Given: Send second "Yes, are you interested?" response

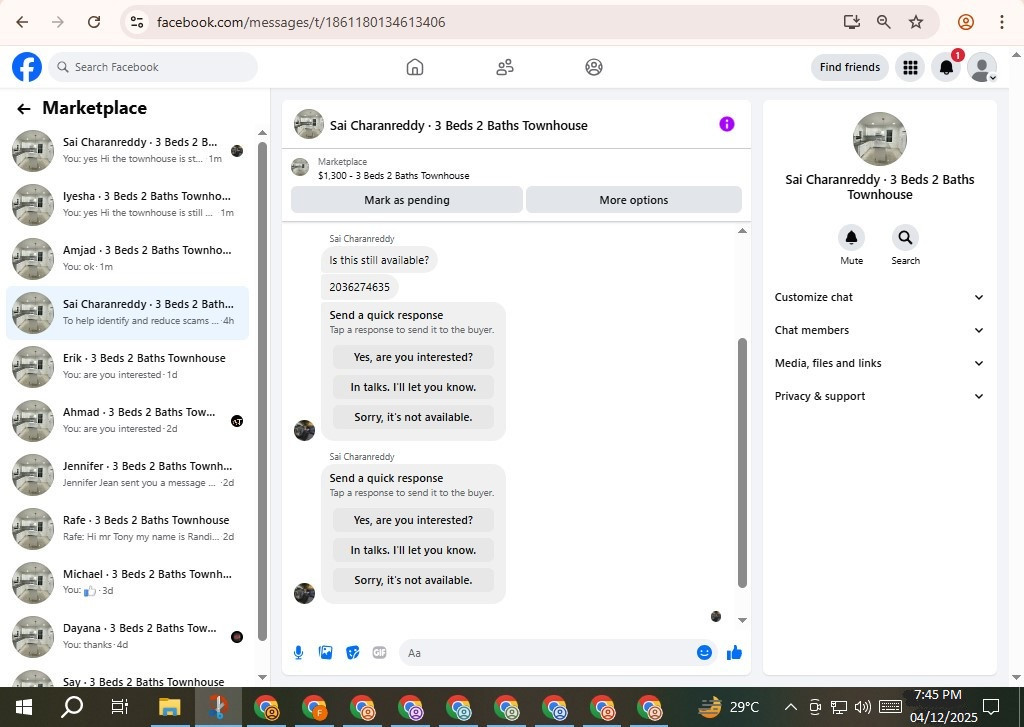Looking at the screenshot, I should 413,521.
